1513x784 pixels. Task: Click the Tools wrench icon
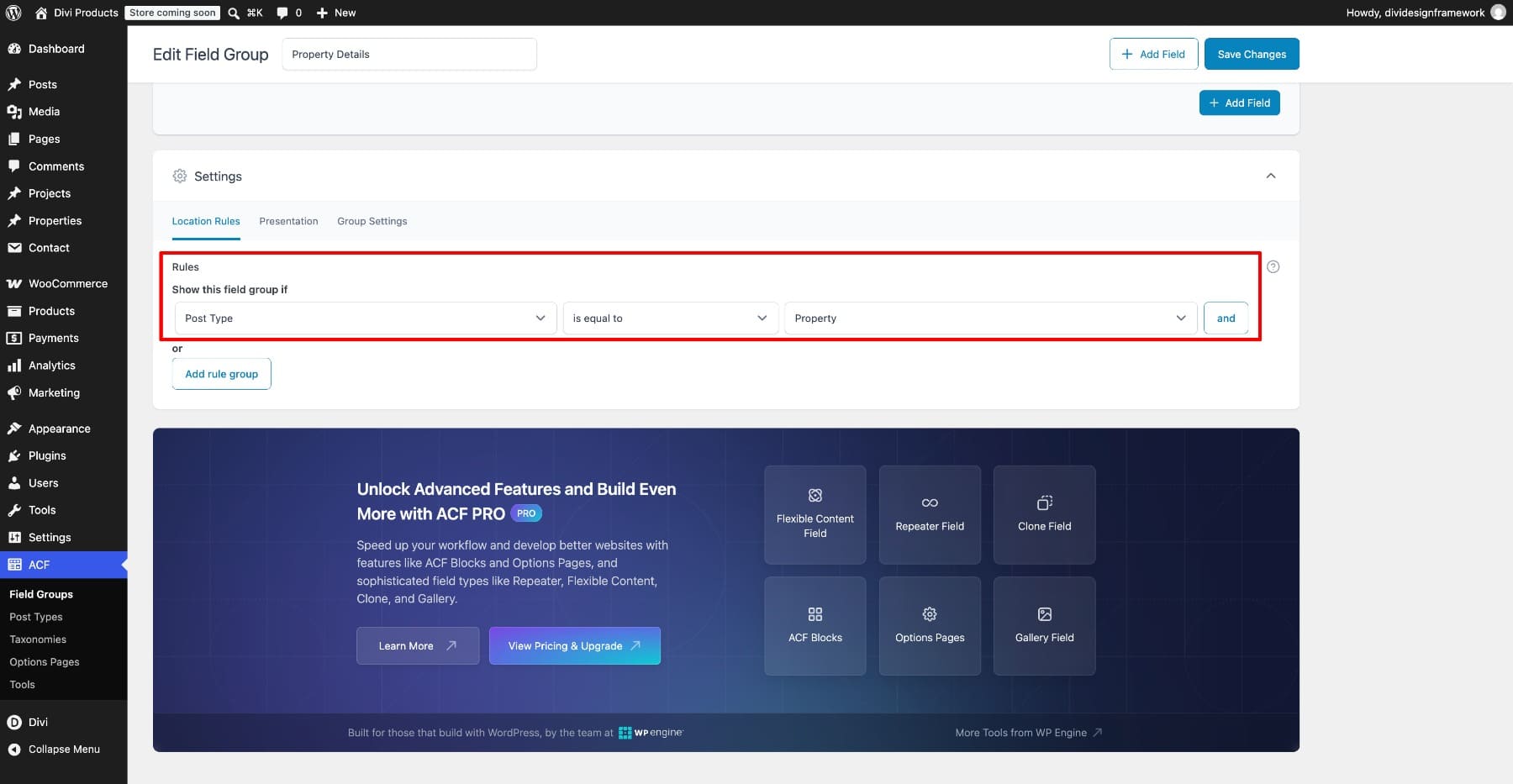14,510
